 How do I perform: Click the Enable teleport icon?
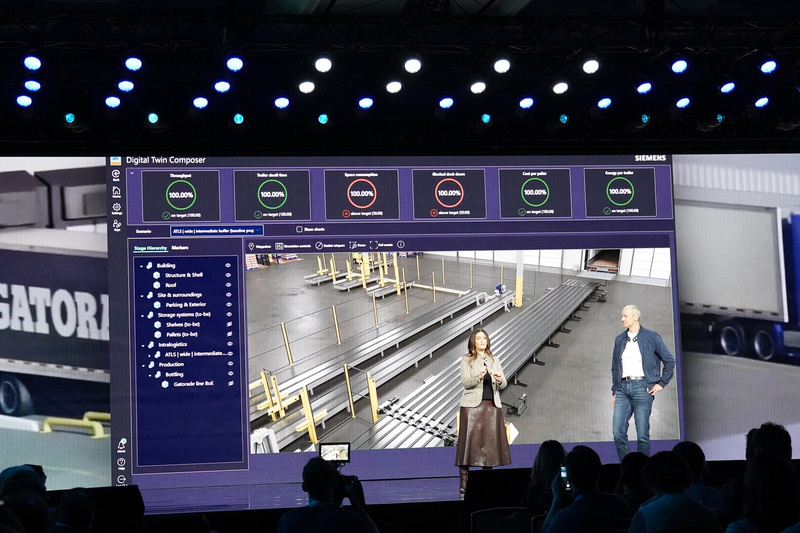pos(319,246)
